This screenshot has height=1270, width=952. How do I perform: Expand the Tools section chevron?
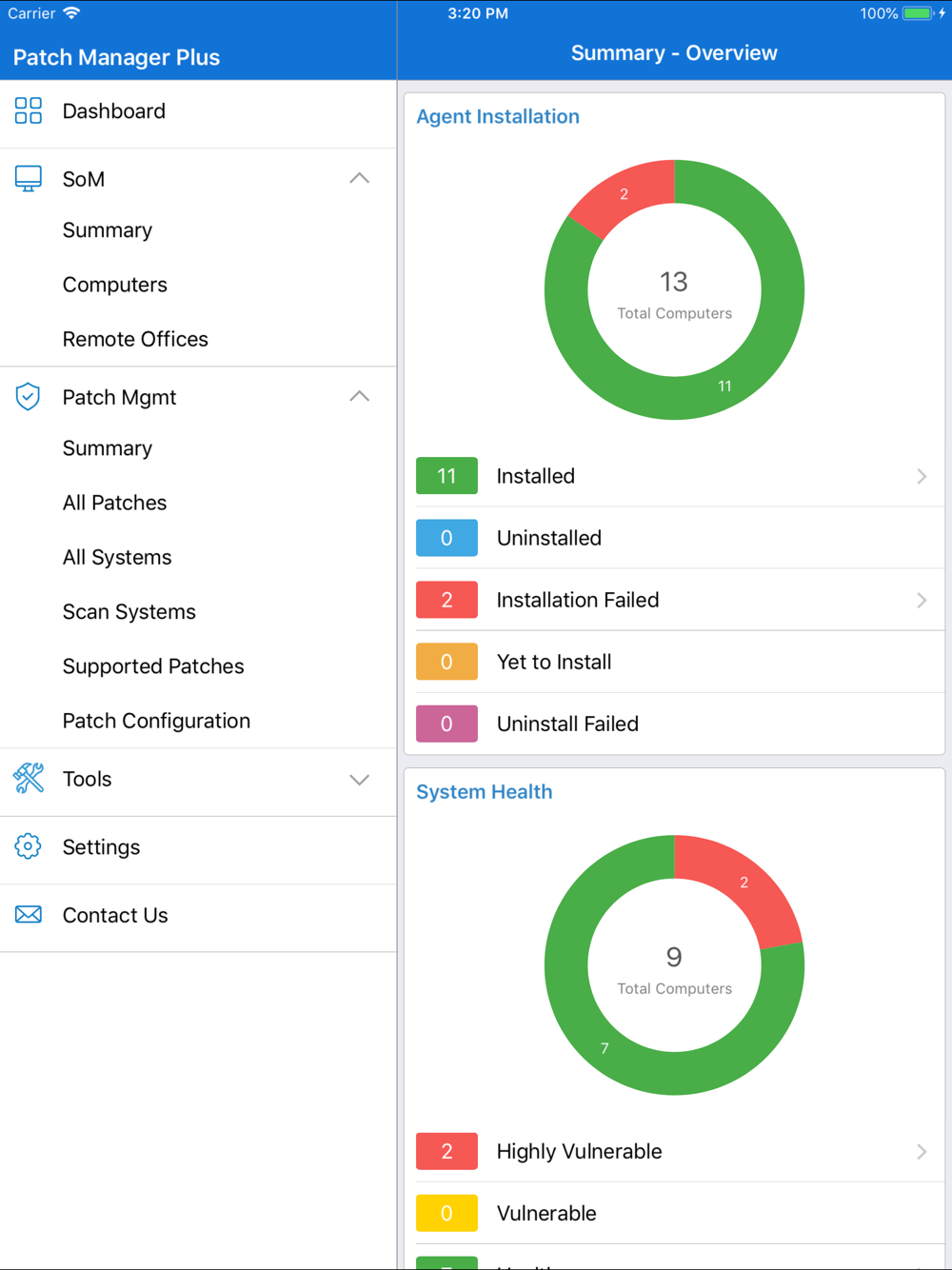[x=359, y=780]
